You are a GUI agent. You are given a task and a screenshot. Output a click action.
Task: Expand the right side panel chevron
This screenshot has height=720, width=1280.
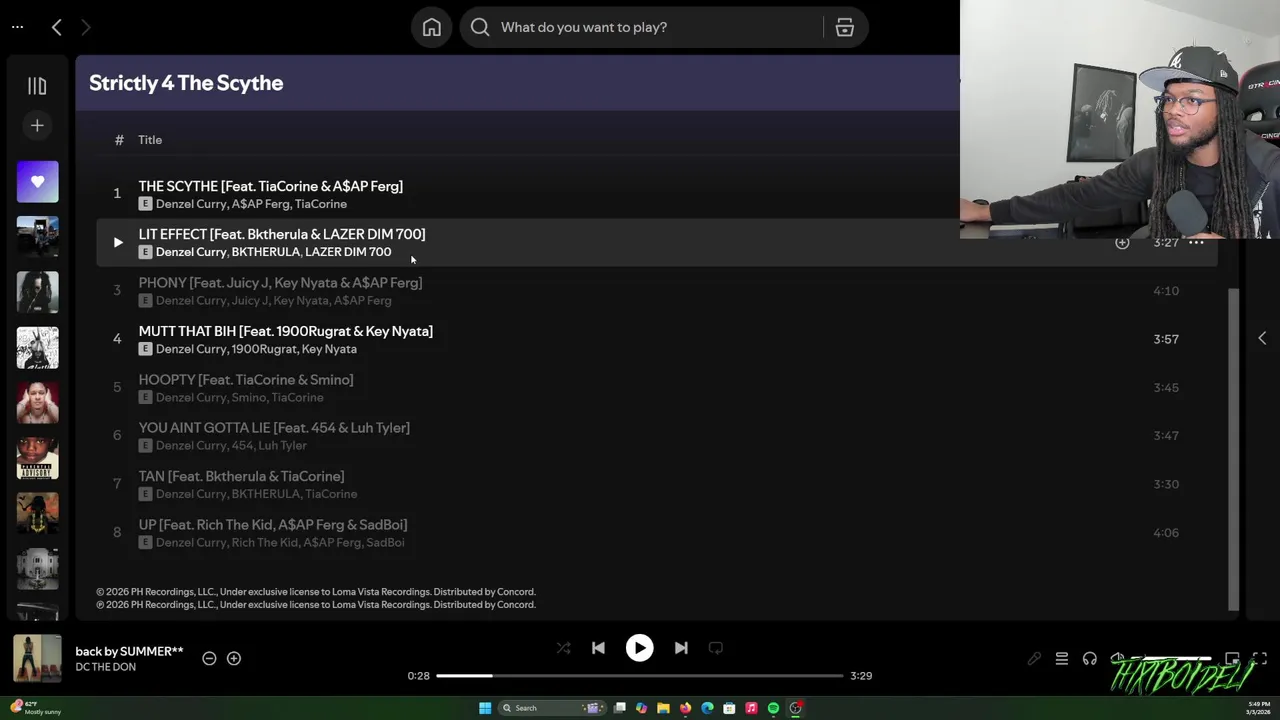1262,338
